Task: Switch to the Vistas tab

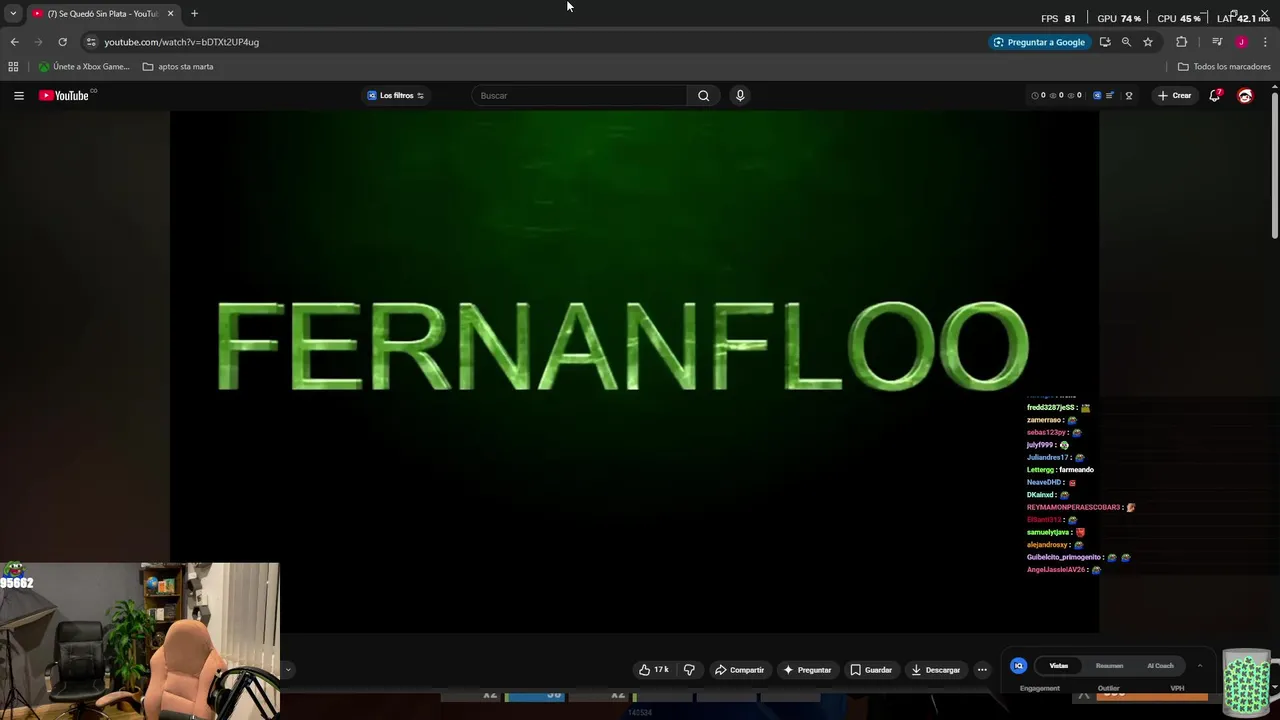Action: 1058,666
